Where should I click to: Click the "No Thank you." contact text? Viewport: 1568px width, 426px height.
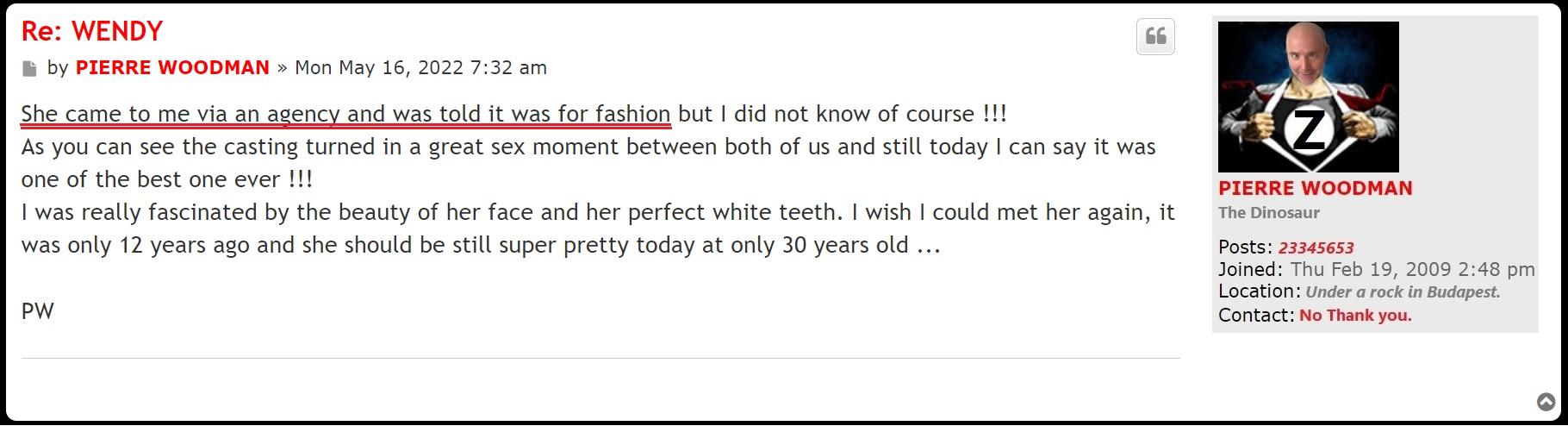[1355, 316]
